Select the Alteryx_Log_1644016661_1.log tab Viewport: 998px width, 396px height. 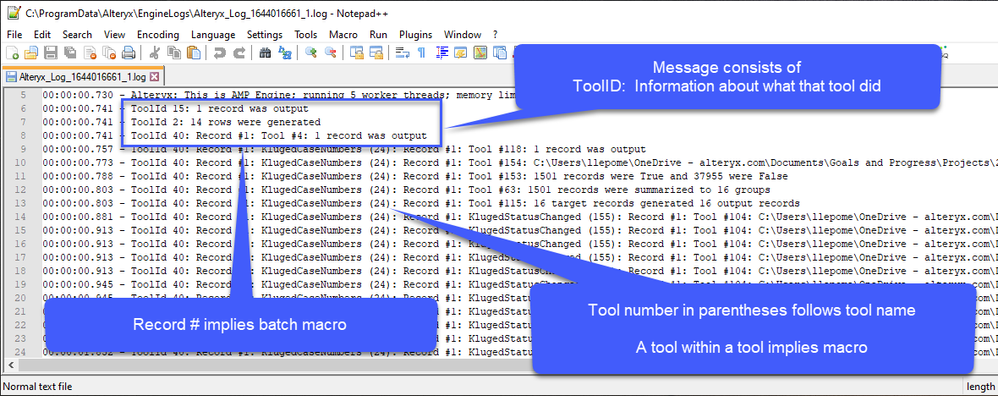pyautogui.click(x=83, y=77)
